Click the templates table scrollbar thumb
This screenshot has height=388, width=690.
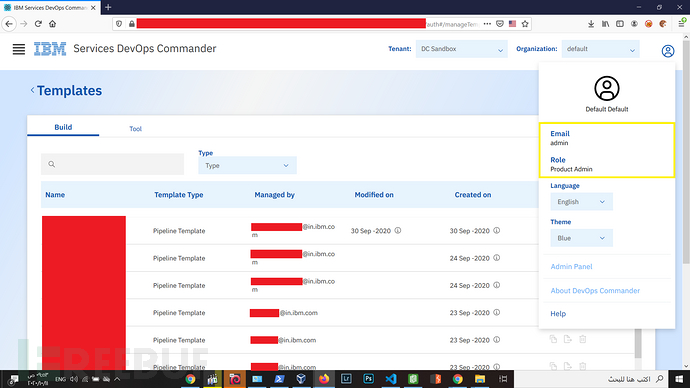point(638,343)
